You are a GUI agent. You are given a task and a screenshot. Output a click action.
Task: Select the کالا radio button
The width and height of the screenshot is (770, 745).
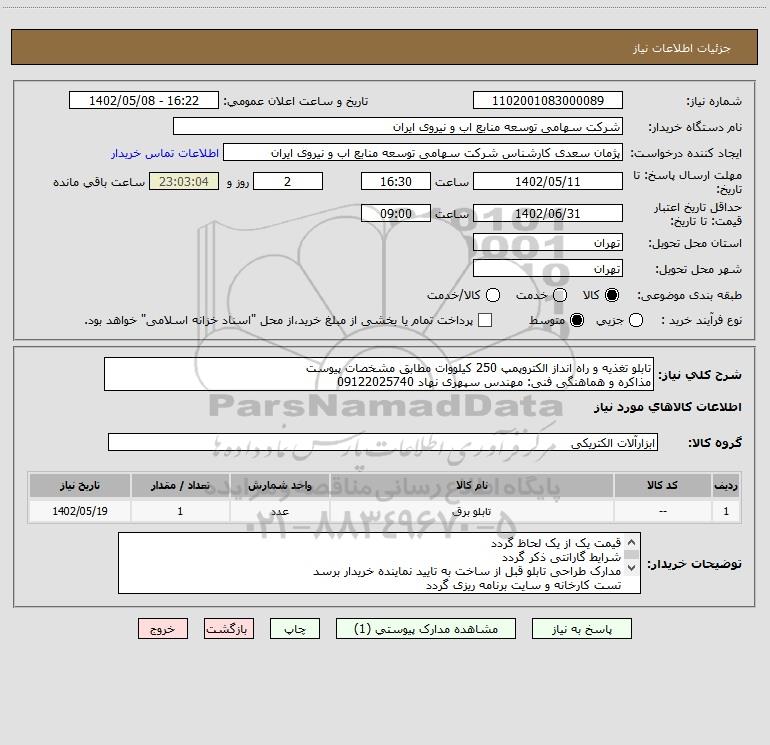coord(612,295)
